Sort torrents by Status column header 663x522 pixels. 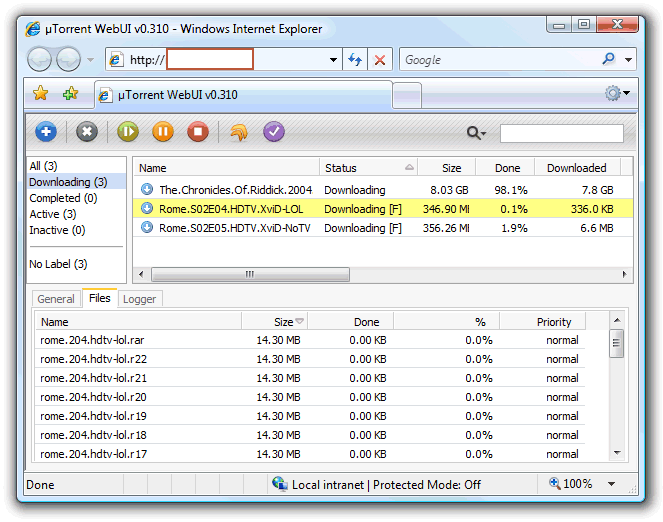click(x=368, y=168)
